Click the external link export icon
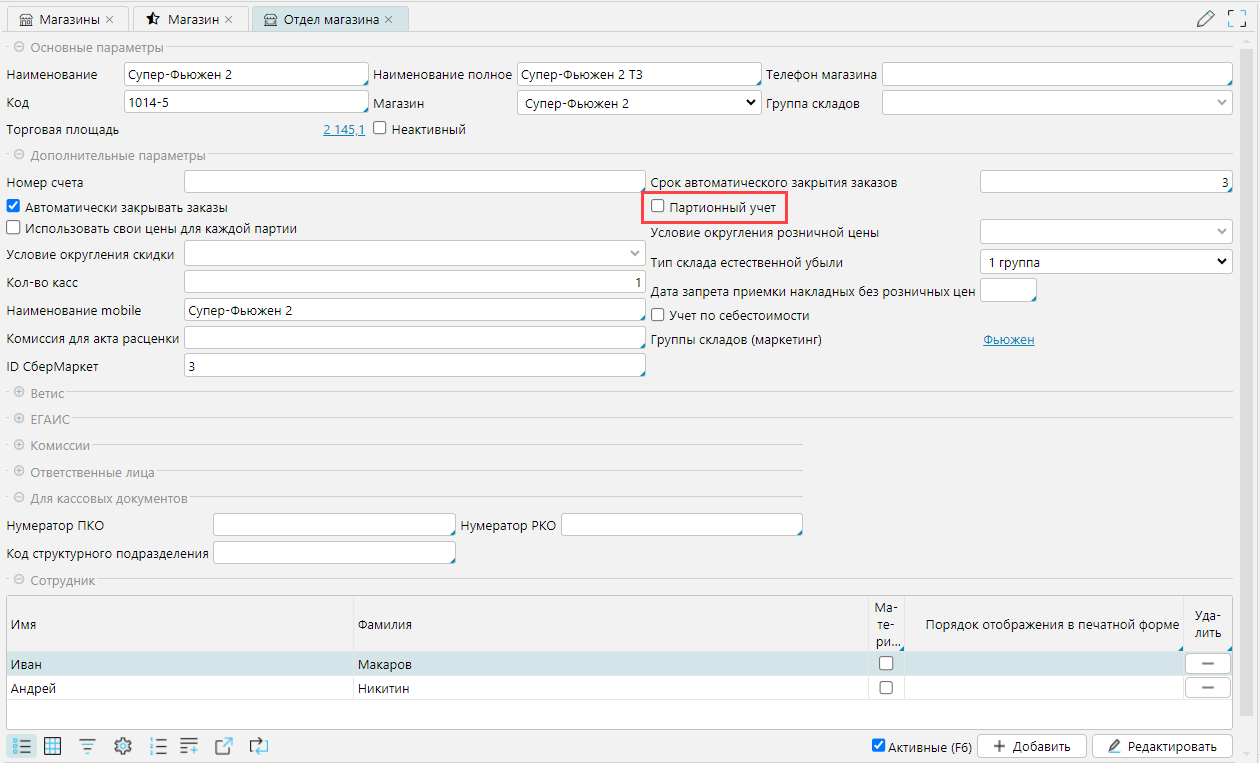This screenshot has height=763, width=1260. pyautogui.click(x=224, y=745)
